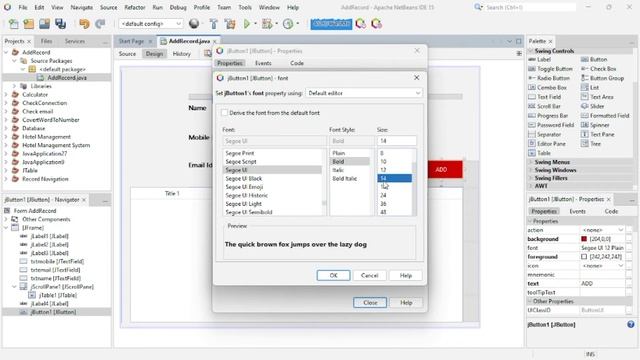The height and width of the screenshot is (360, 640).
Task: Click the Open Project toolbar icon
Action: pos(44,24)
